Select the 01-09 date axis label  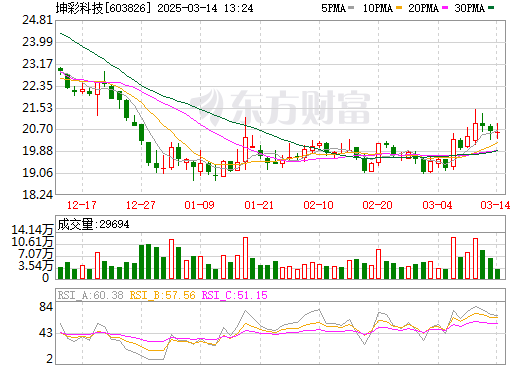(x=199, y=205)
